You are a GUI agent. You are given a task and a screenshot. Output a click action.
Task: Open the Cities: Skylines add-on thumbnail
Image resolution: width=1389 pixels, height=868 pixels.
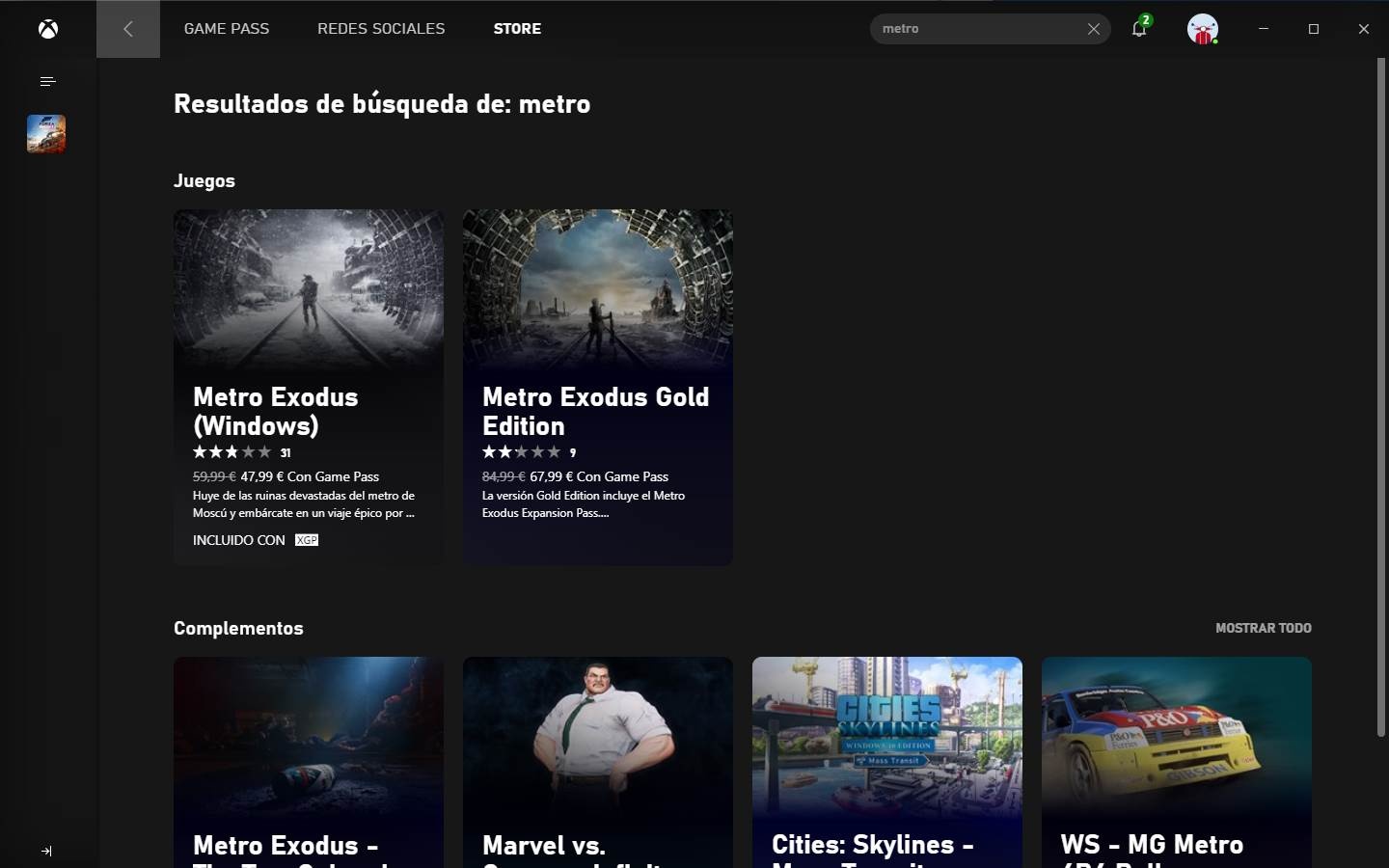pos(887,738)
